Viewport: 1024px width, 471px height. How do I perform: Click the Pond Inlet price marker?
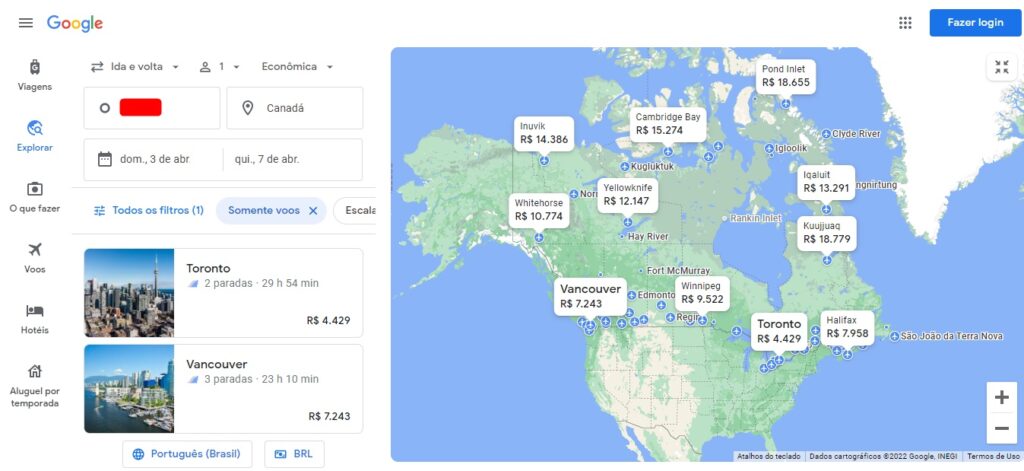pyautogui.click(x=786, y=76)
